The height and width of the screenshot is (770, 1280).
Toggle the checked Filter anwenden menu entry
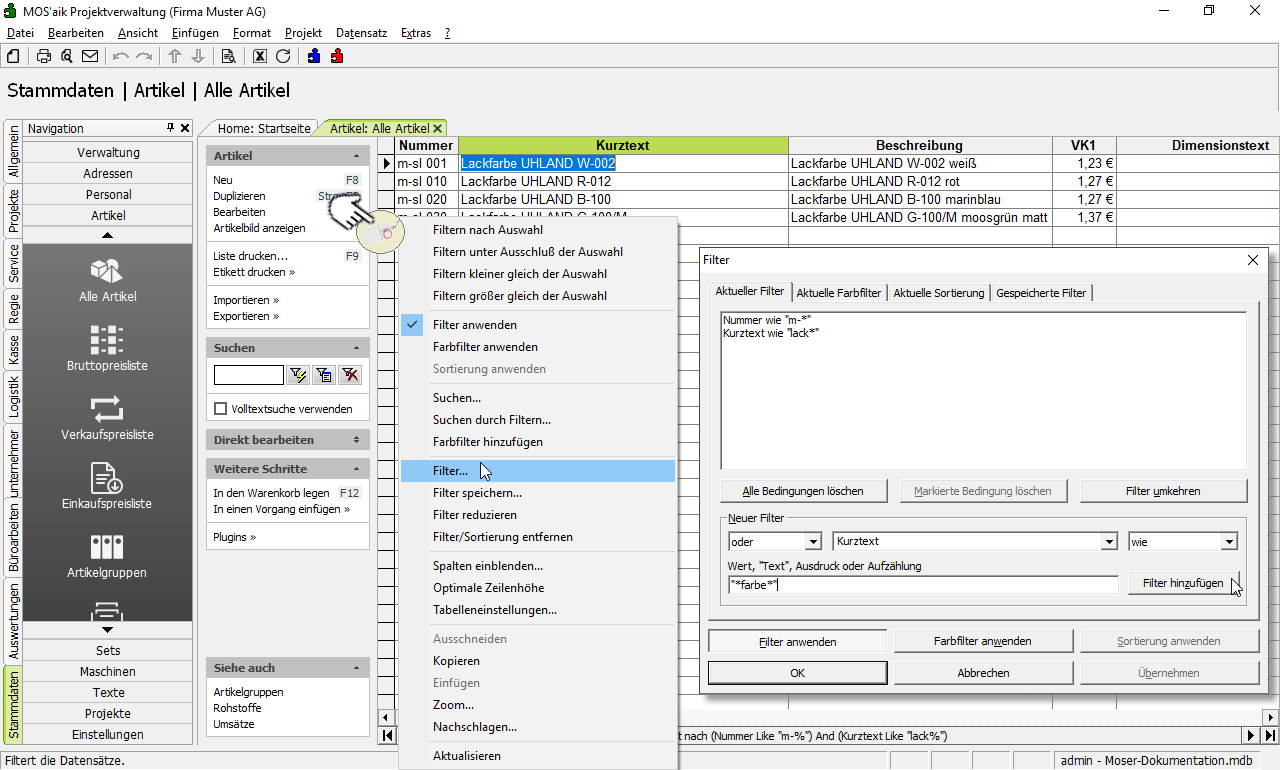pyautogui.click(x=475, y=325)
